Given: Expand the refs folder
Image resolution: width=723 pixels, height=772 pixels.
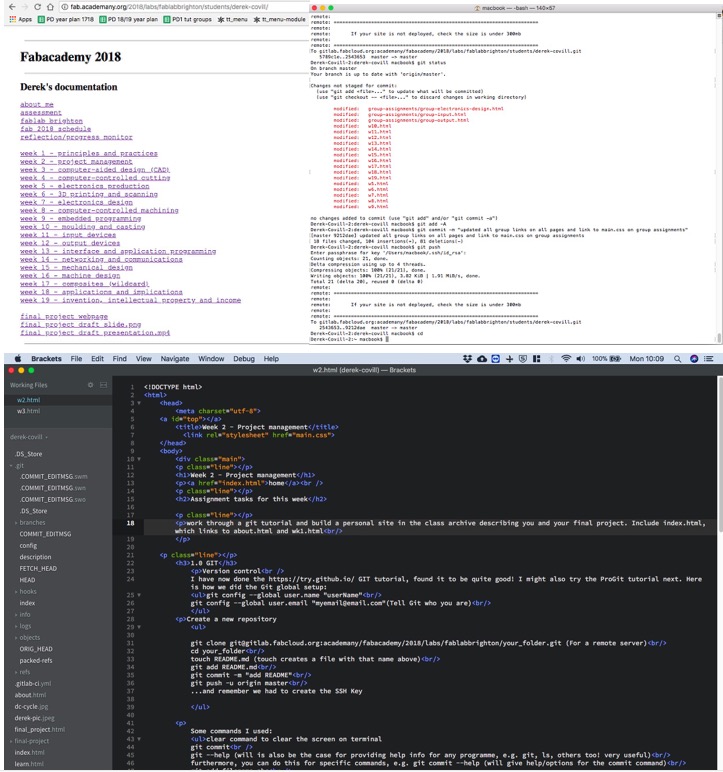Looking at the screenshot, I should (x=16, y=672).
